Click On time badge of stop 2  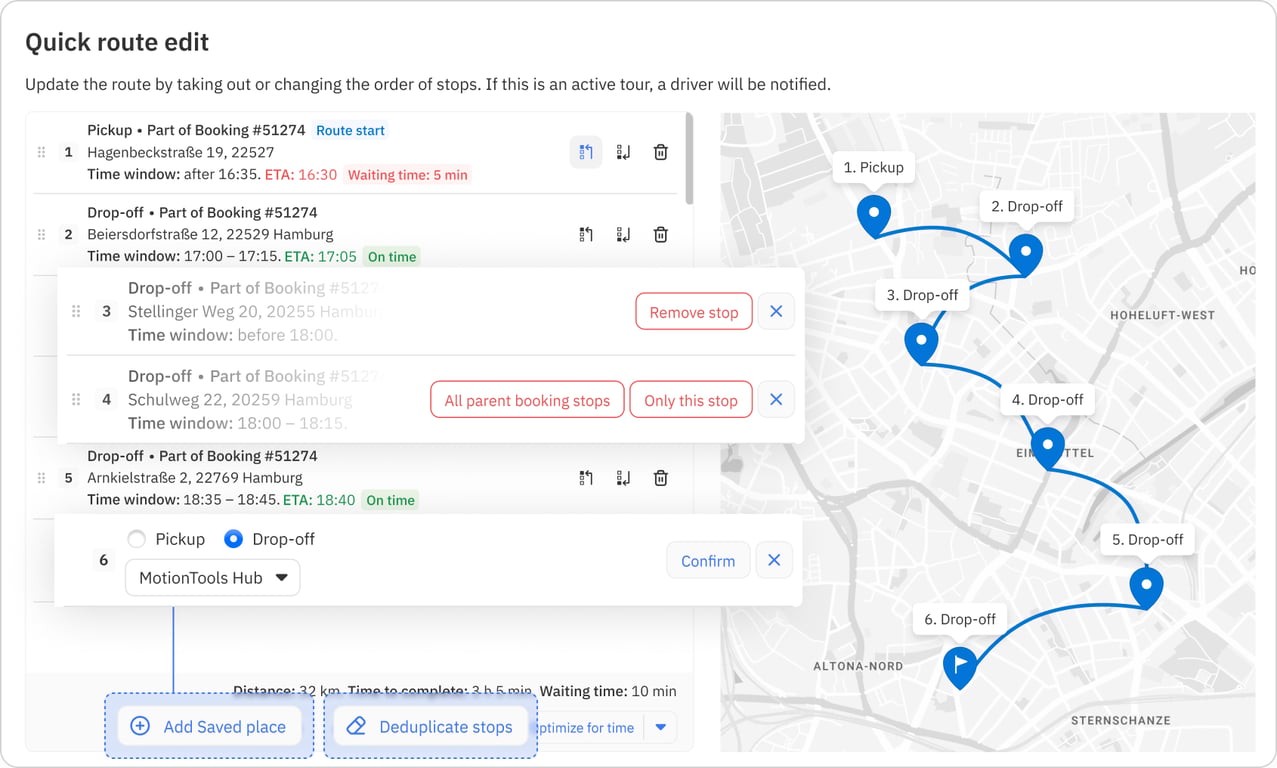click(391, 257)
